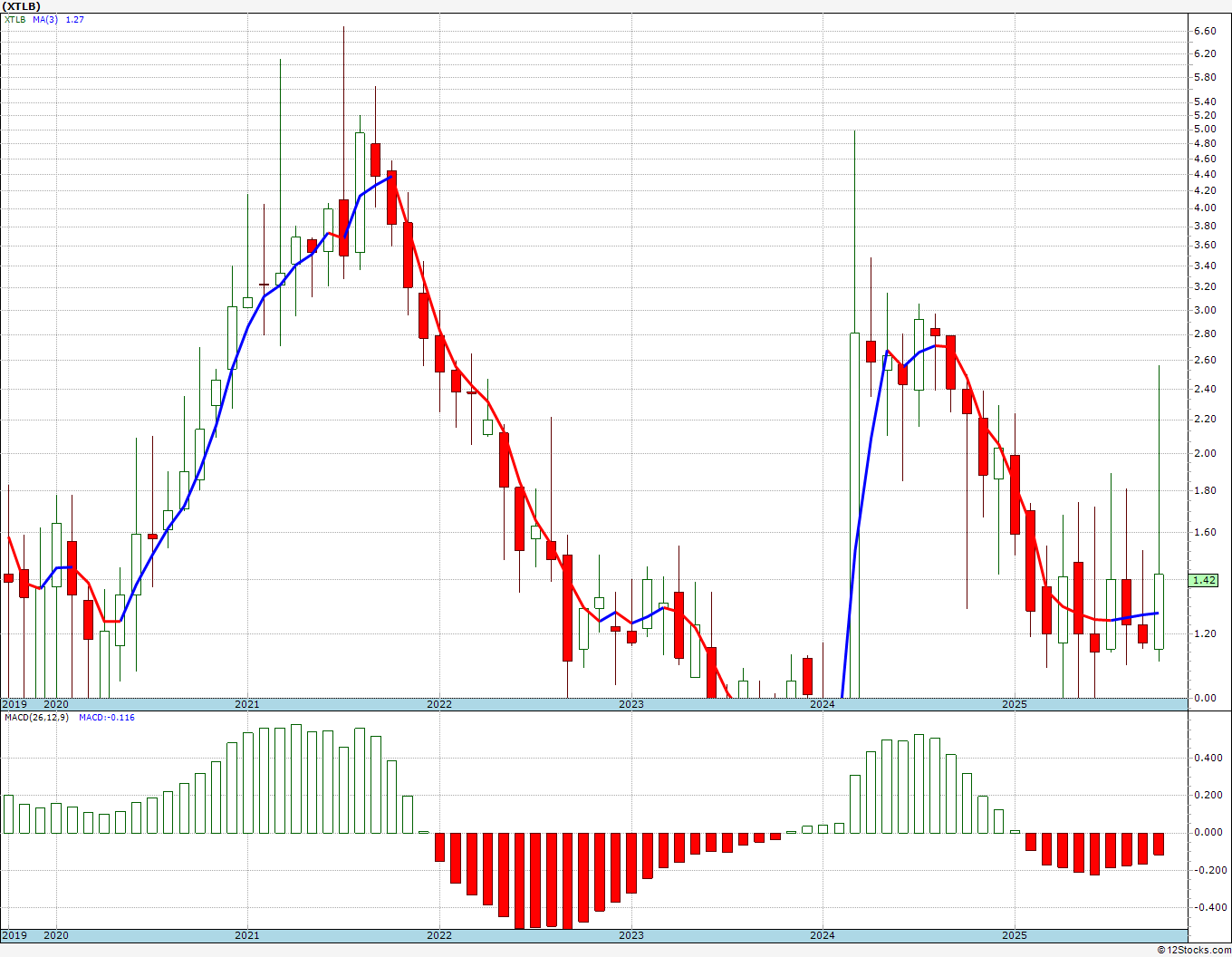Click 2021 on the MACD panel timeline
The image size is (1232, 957).
click(x=246, y=935)
